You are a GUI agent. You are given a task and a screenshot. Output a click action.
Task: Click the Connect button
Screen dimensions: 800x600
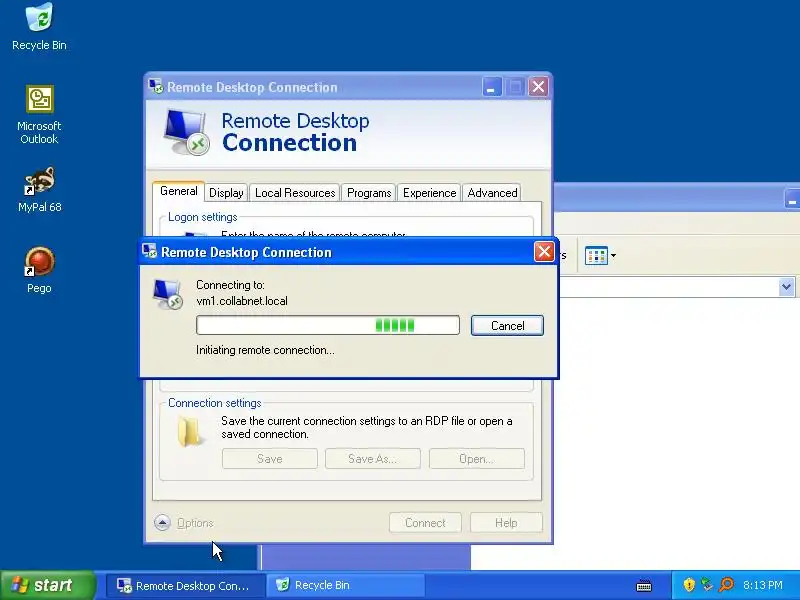[425, 523]
